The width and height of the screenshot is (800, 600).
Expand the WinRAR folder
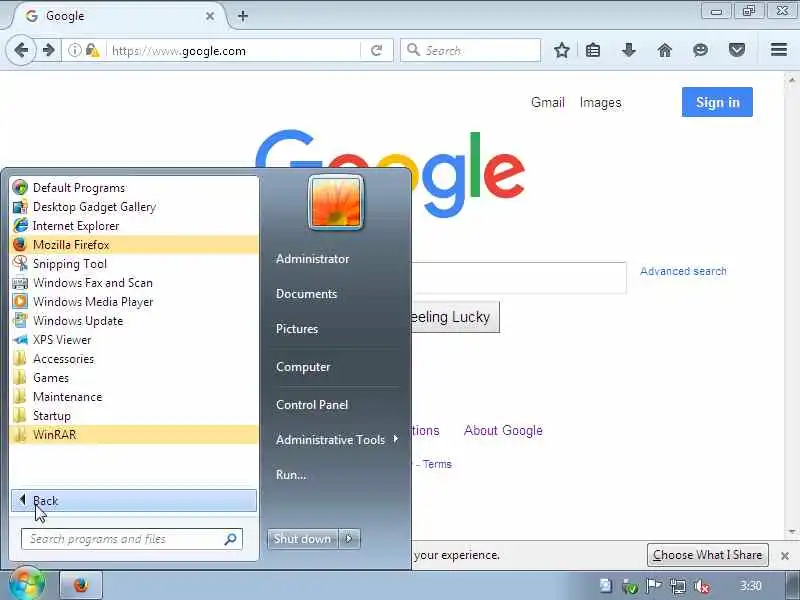click(x=134, y=435)
